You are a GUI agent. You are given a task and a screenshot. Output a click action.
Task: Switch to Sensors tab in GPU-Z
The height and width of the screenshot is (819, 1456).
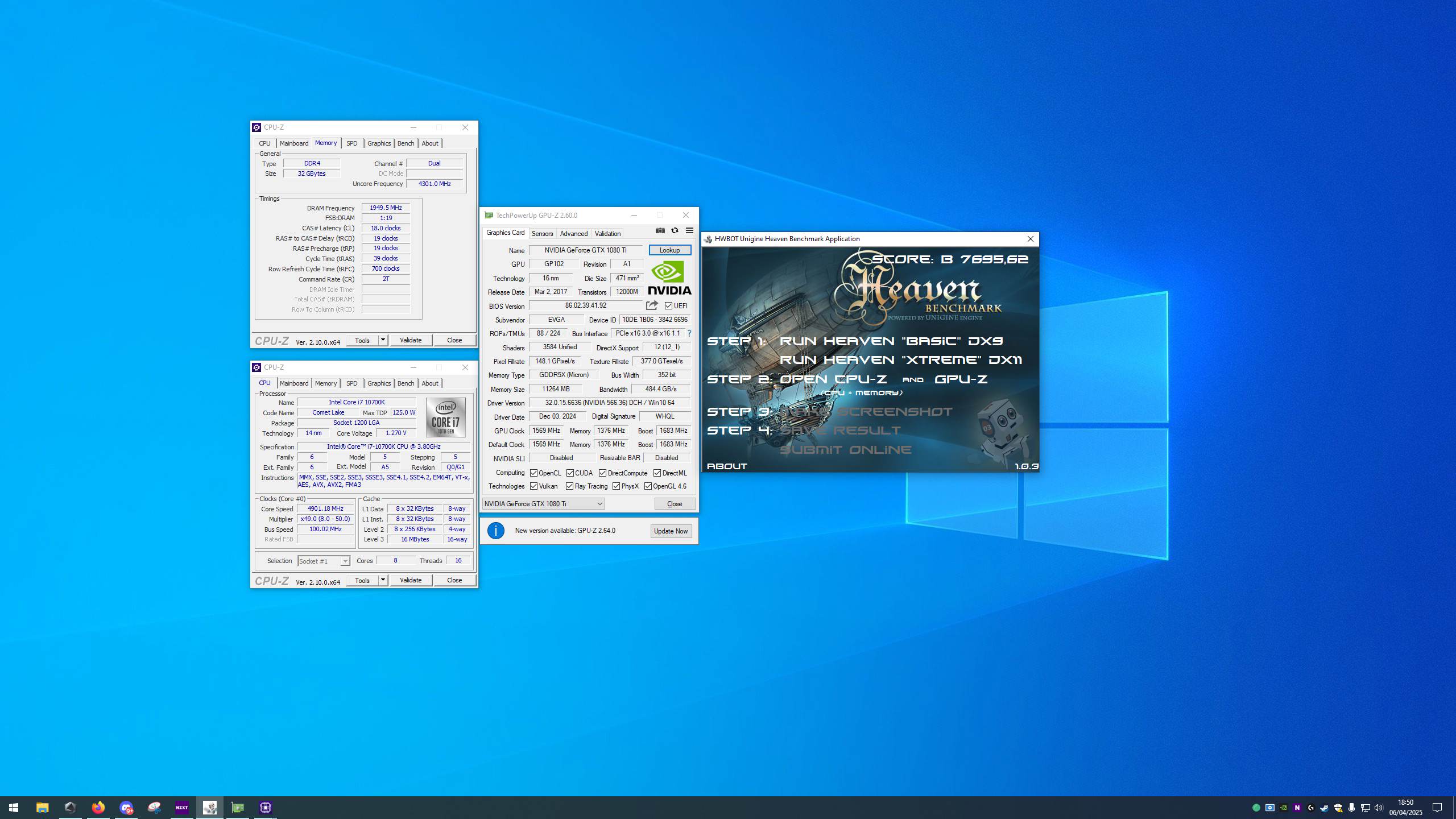coord(542,234)
